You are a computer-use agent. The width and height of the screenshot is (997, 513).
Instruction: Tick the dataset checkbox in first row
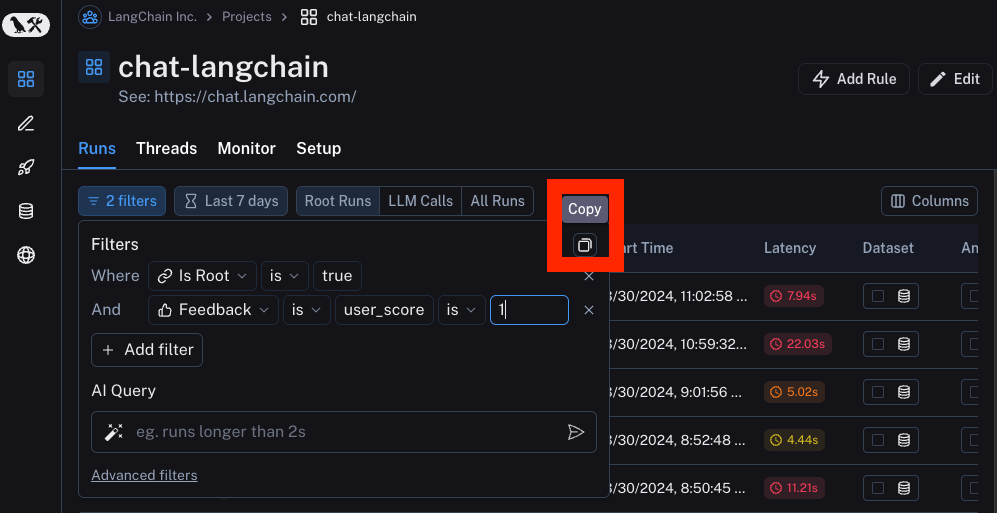point(878,296)
